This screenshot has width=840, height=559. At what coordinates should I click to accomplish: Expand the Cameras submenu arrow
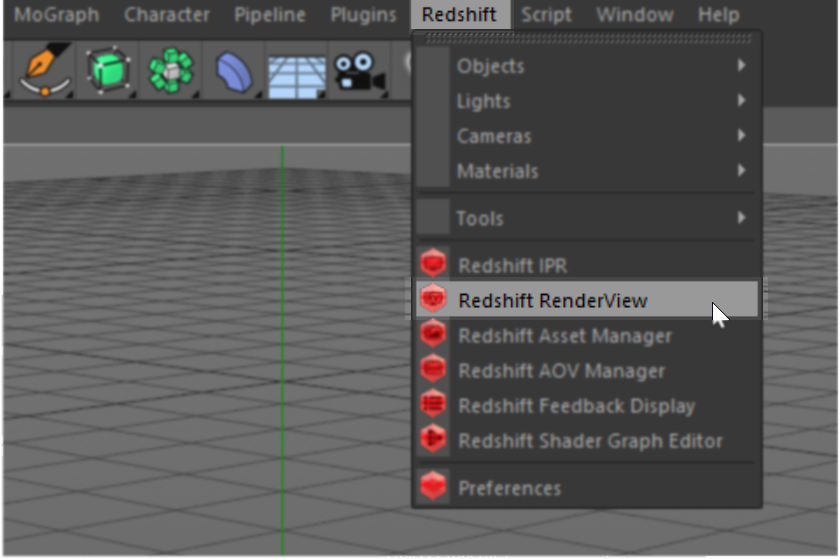point(741,135)
